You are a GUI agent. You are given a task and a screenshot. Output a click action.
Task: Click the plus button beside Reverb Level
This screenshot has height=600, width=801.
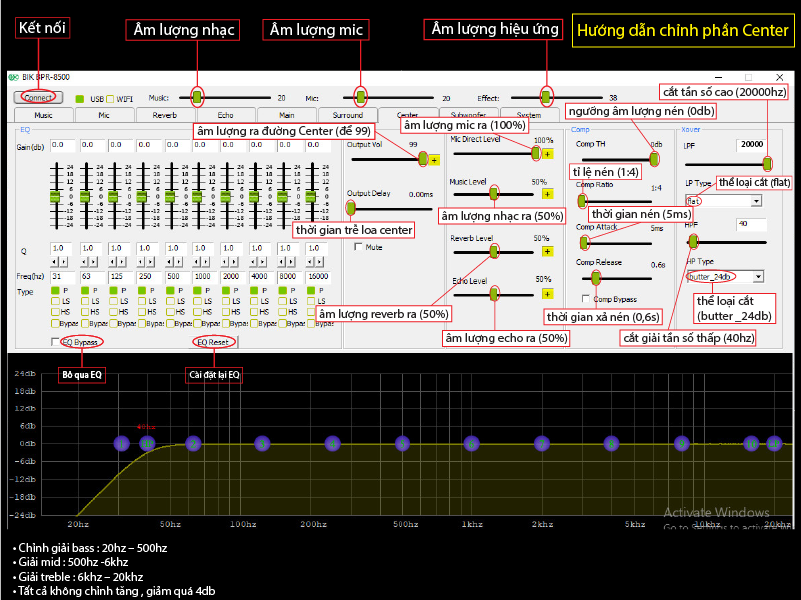547,251
